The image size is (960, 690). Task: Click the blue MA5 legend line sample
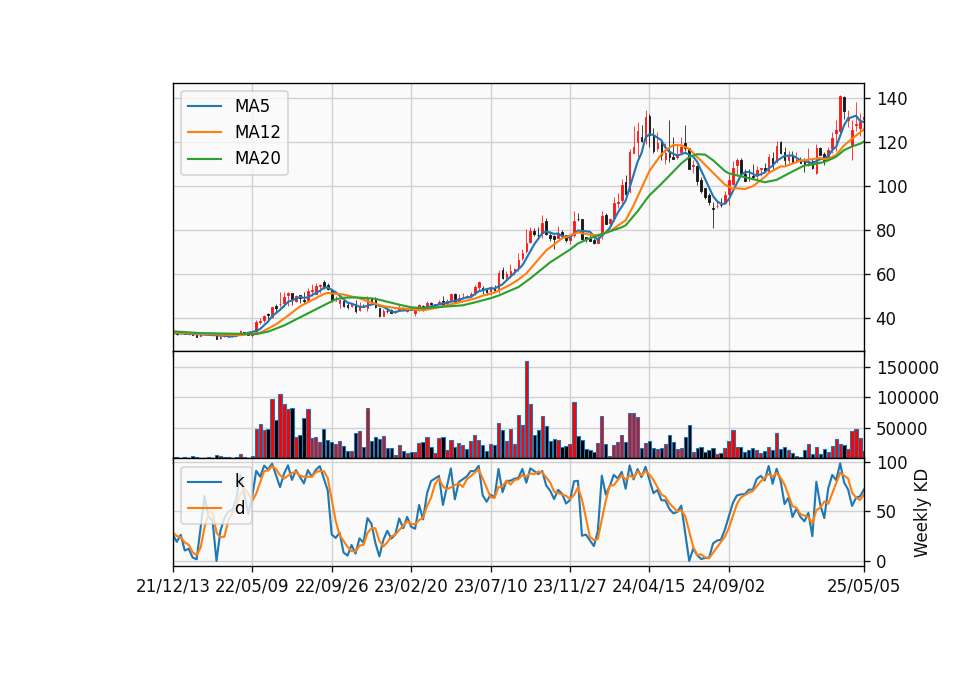(204, 106)
